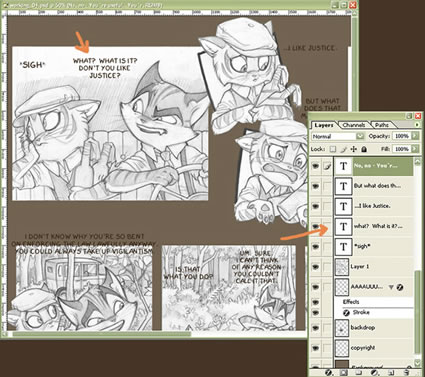Click the Layers panel scroll down arrow
Viewport: 425px width, 377px height.
(417, 363)
